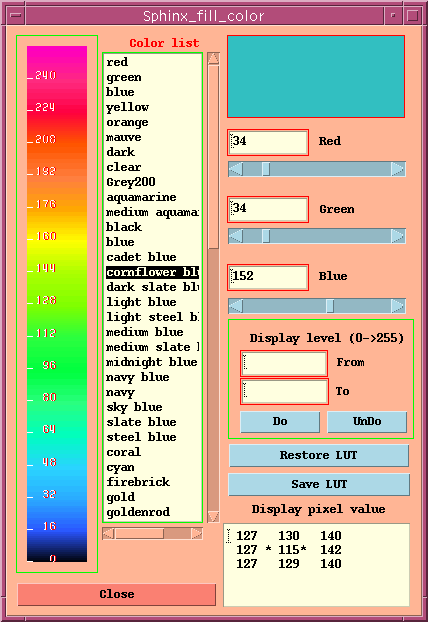Select 'black' in the color list
The width and height of the screenshot is (428, 622).
tap(152, 227)
